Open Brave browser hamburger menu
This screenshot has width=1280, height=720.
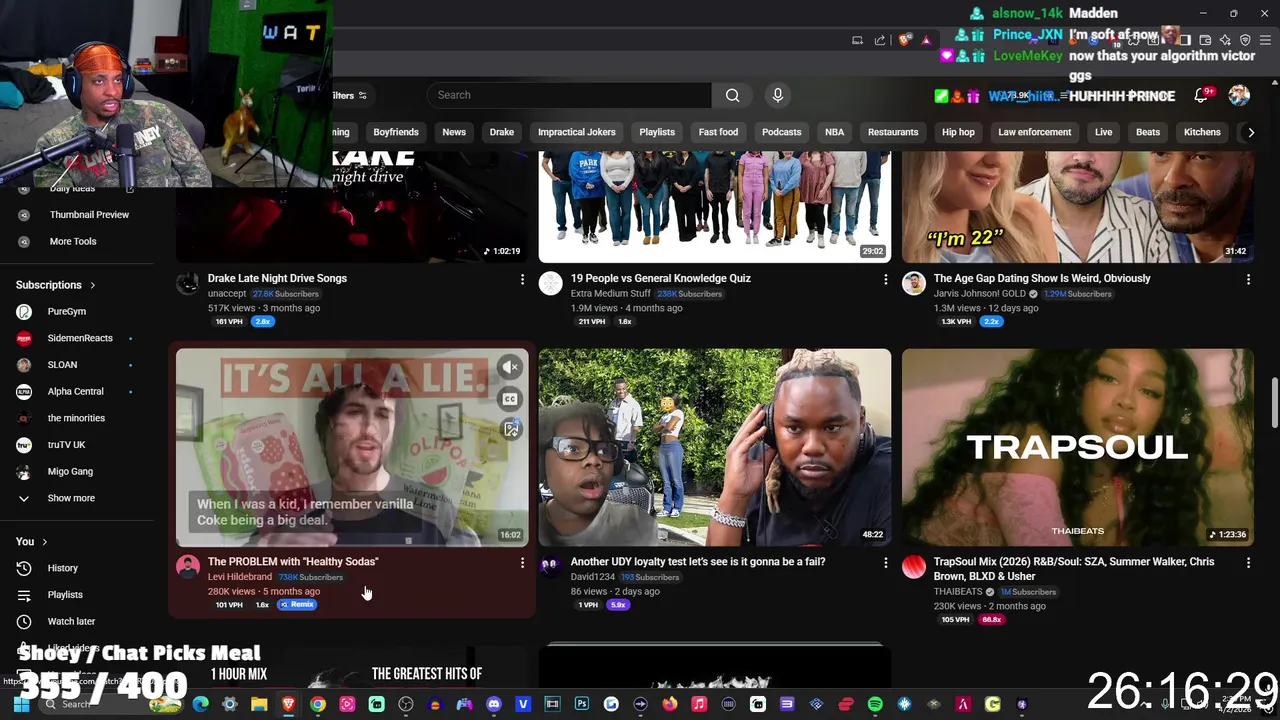(x=1265, y=40)
